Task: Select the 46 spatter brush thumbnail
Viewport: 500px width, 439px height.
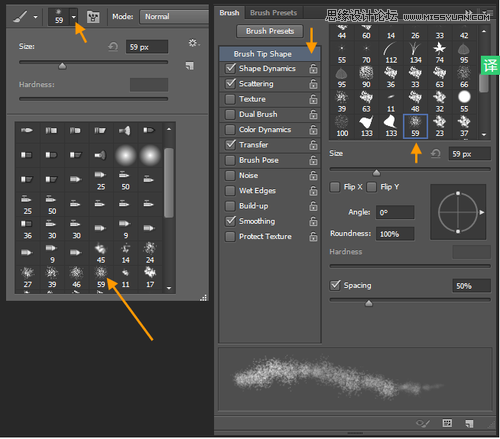Action: tap(76, 277)
